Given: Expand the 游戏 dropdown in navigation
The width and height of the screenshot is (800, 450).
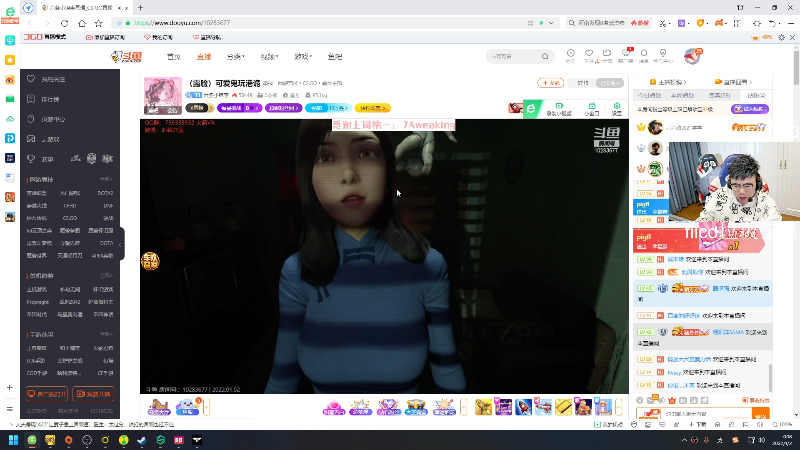Looking at the screenshot, I should coord(303,57).
